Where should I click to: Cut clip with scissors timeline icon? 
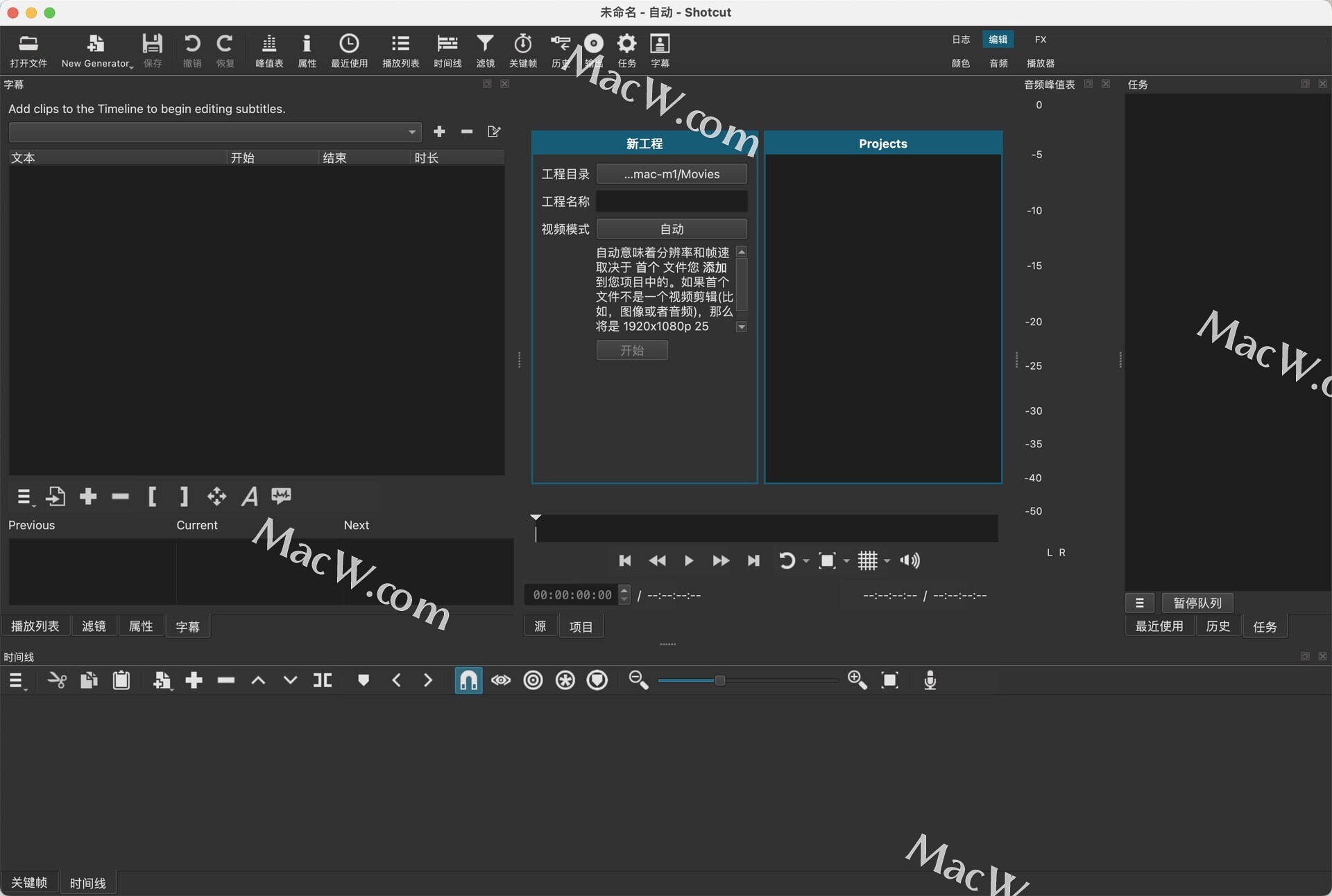[x=57, y=680]
